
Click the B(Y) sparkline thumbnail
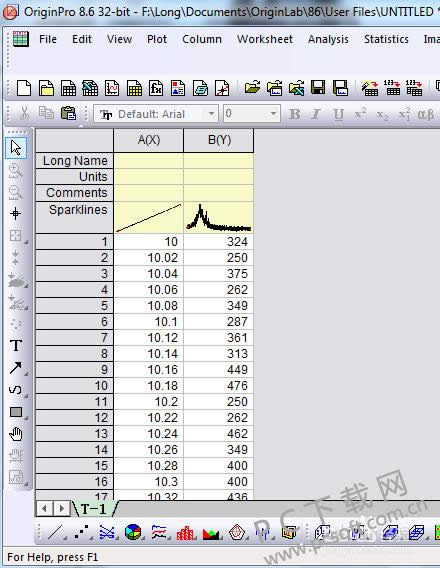(219, 217)
